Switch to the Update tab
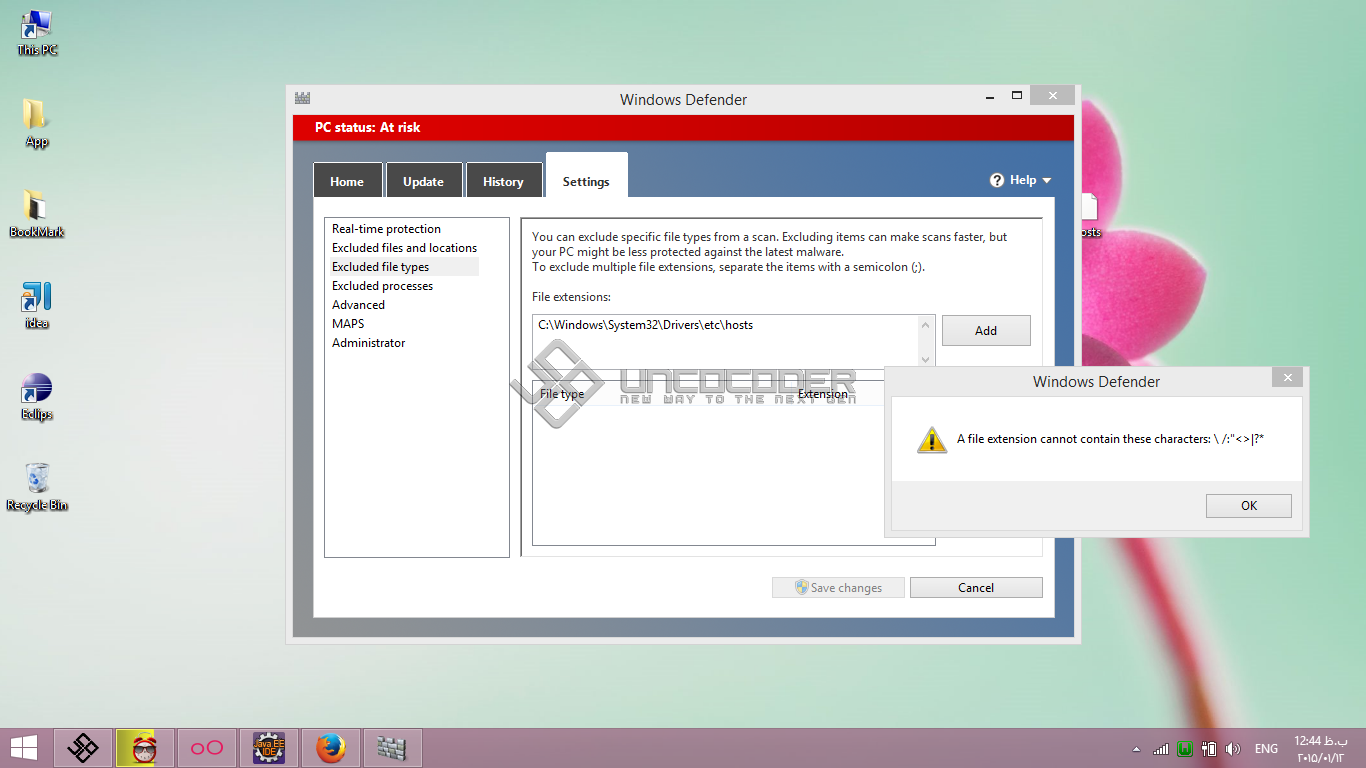Viewport: 1366px width, 768px height. click(x=423, y=181)
